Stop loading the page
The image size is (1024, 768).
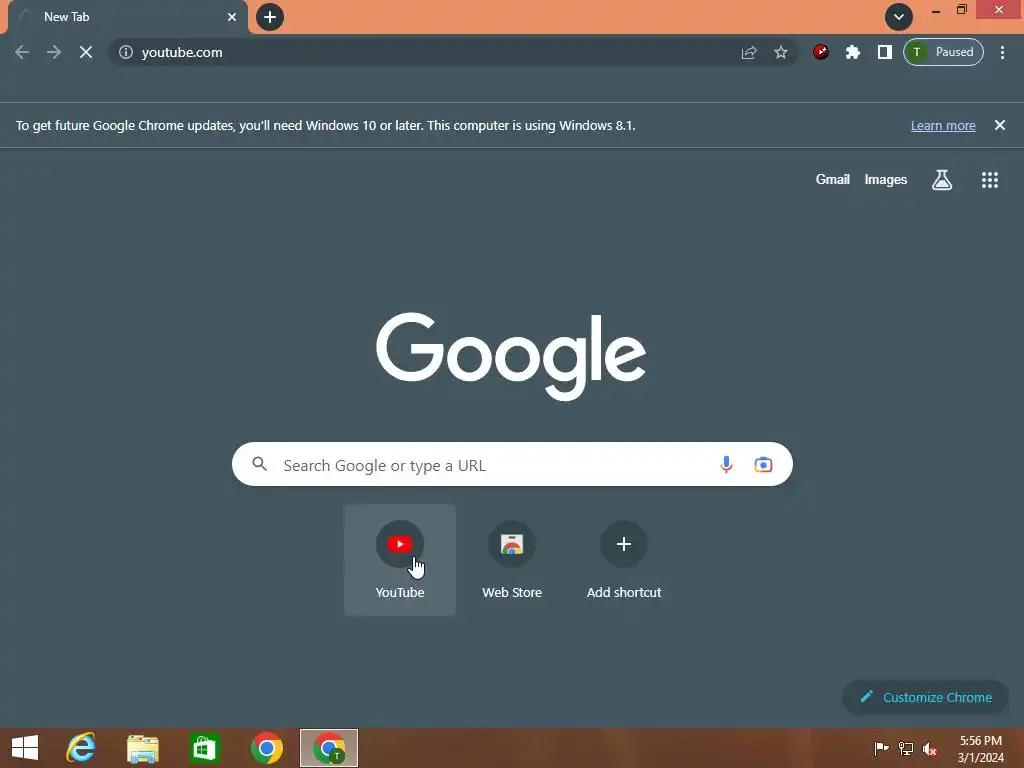pos(86,52)
